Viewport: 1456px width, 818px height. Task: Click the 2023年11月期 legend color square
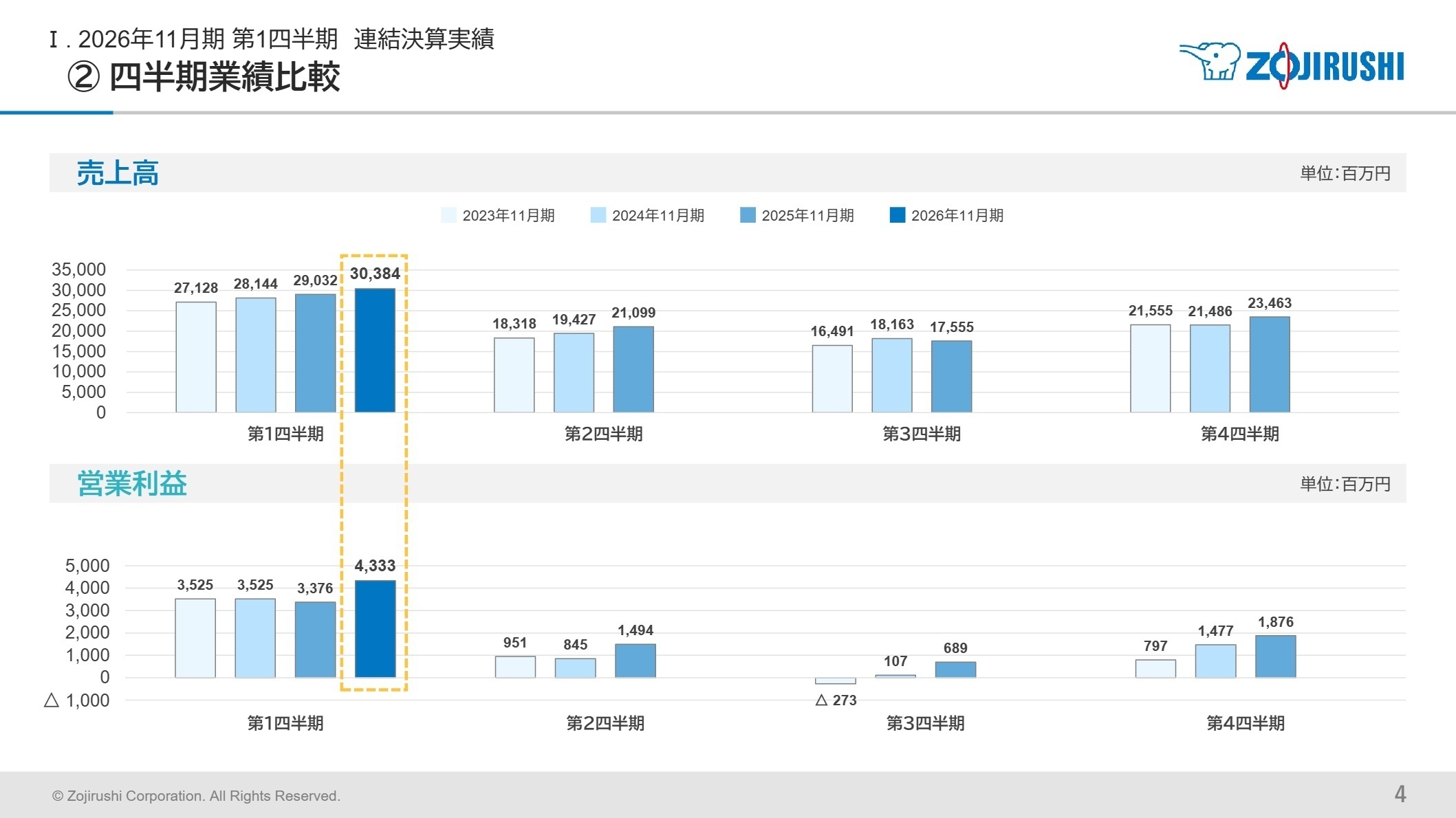(x=448, y=214)
